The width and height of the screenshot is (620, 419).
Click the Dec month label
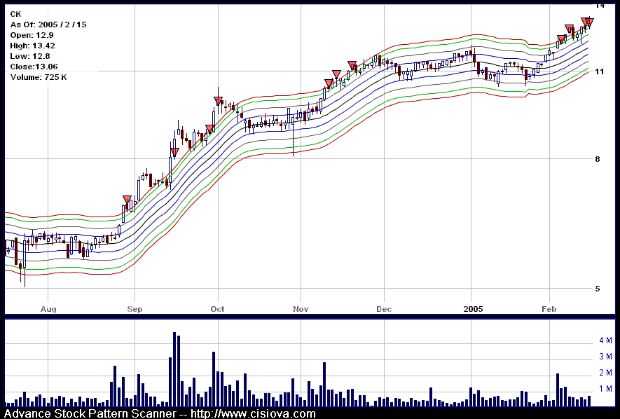384,309
